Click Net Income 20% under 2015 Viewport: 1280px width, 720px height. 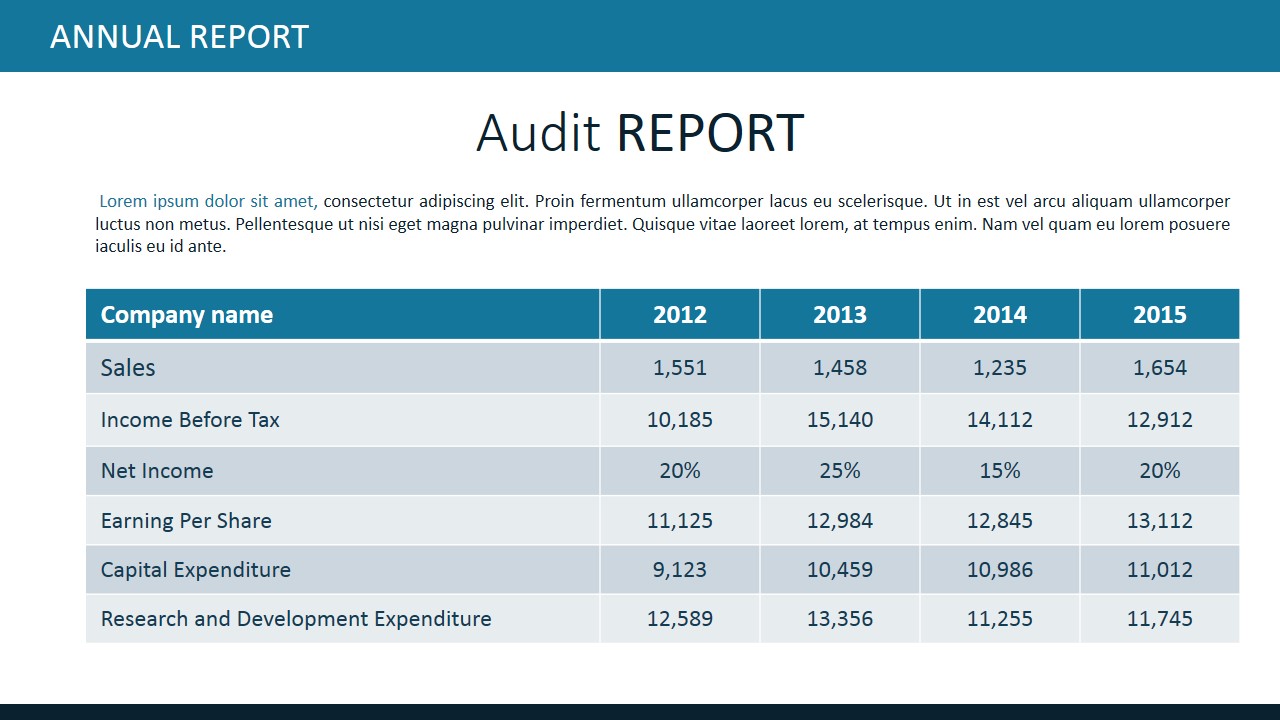(x=1160, y=471)
